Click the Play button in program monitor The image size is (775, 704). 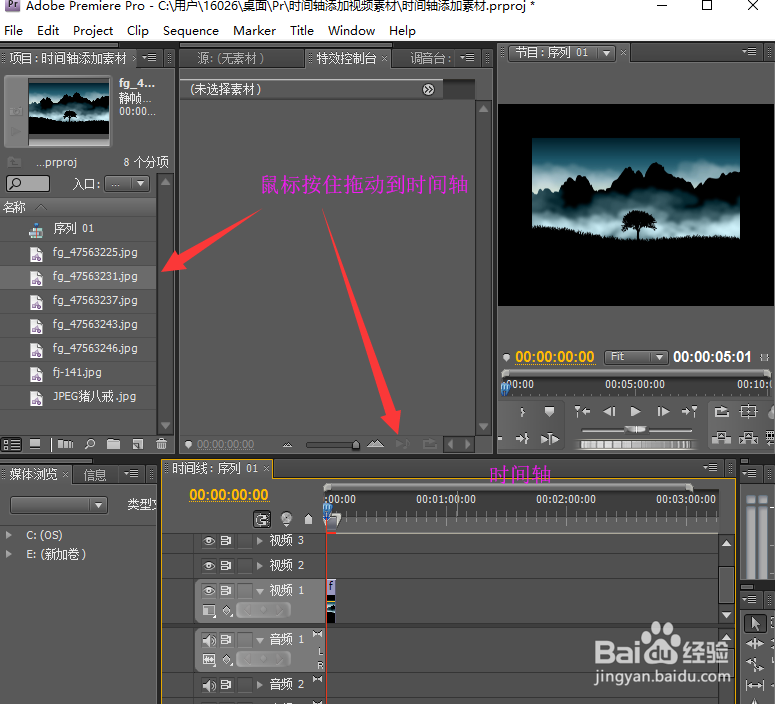[x=636, y=411]
